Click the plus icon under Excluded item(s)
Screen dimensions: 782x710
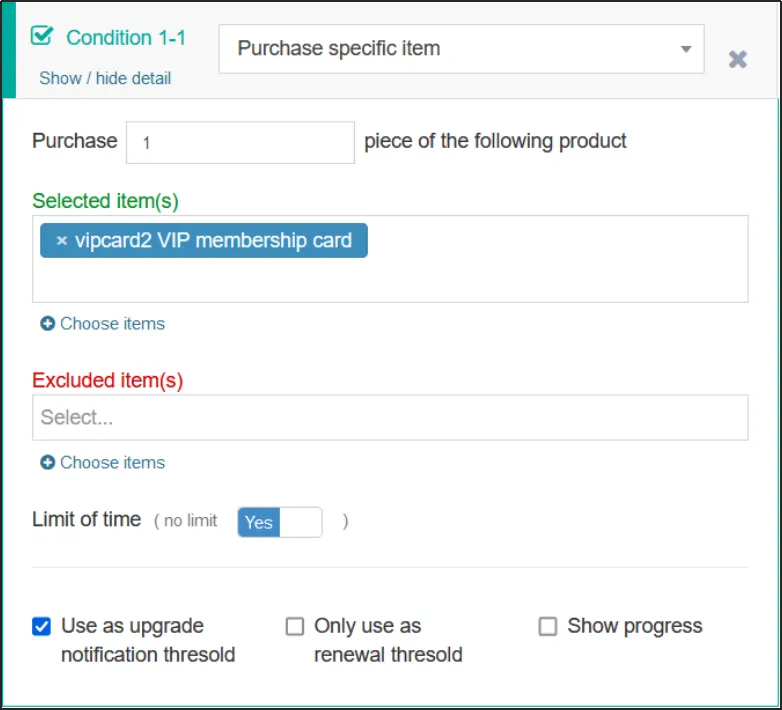click(x=47, y=463)
